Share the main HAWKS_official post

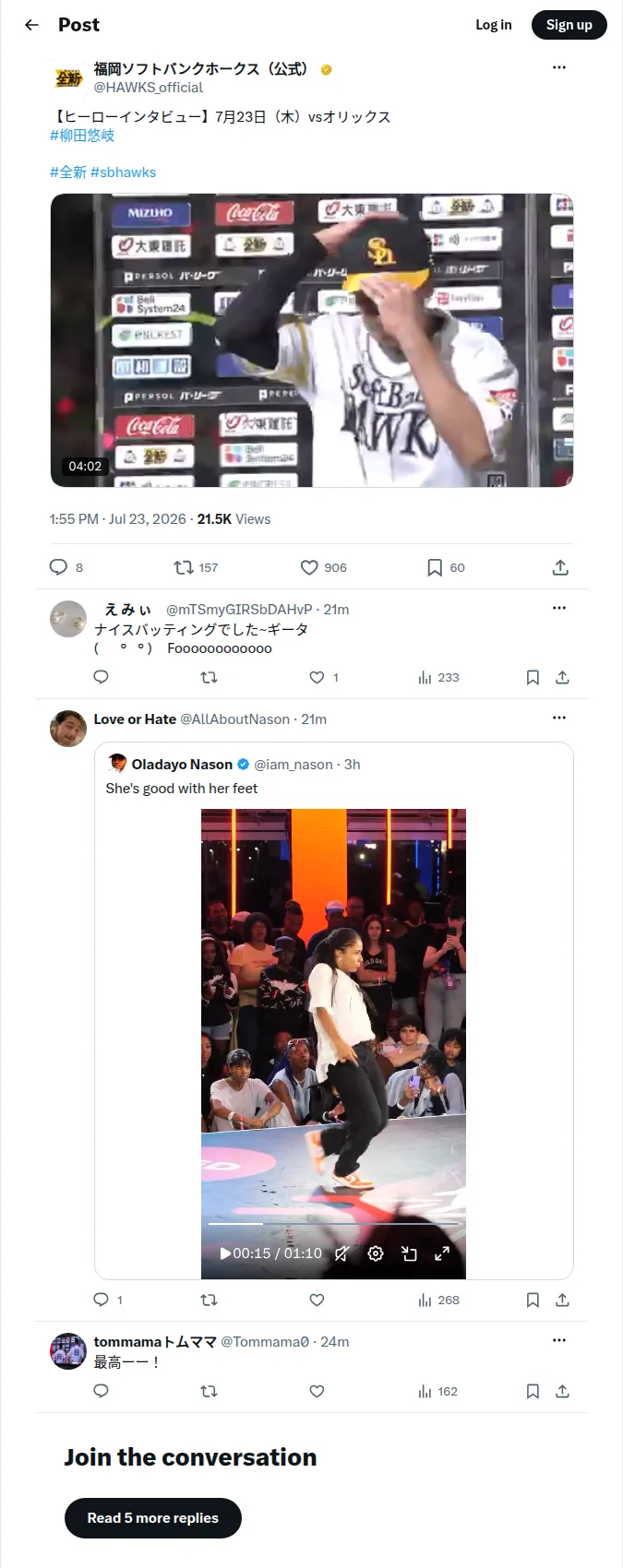(560, 567)
